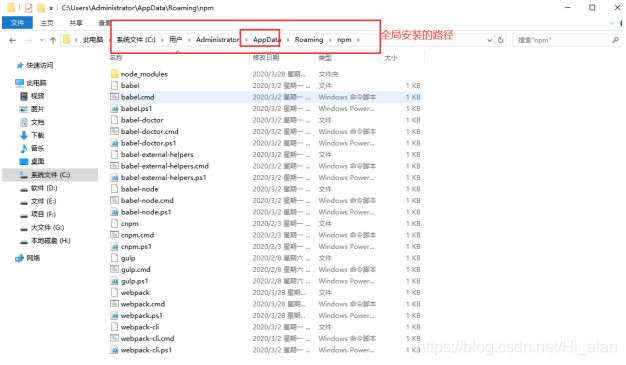Select 系统文件 (C:) drive in sidebar
Image resolution: width=626 pixels, height=365 pixels.
coord(50,175)
